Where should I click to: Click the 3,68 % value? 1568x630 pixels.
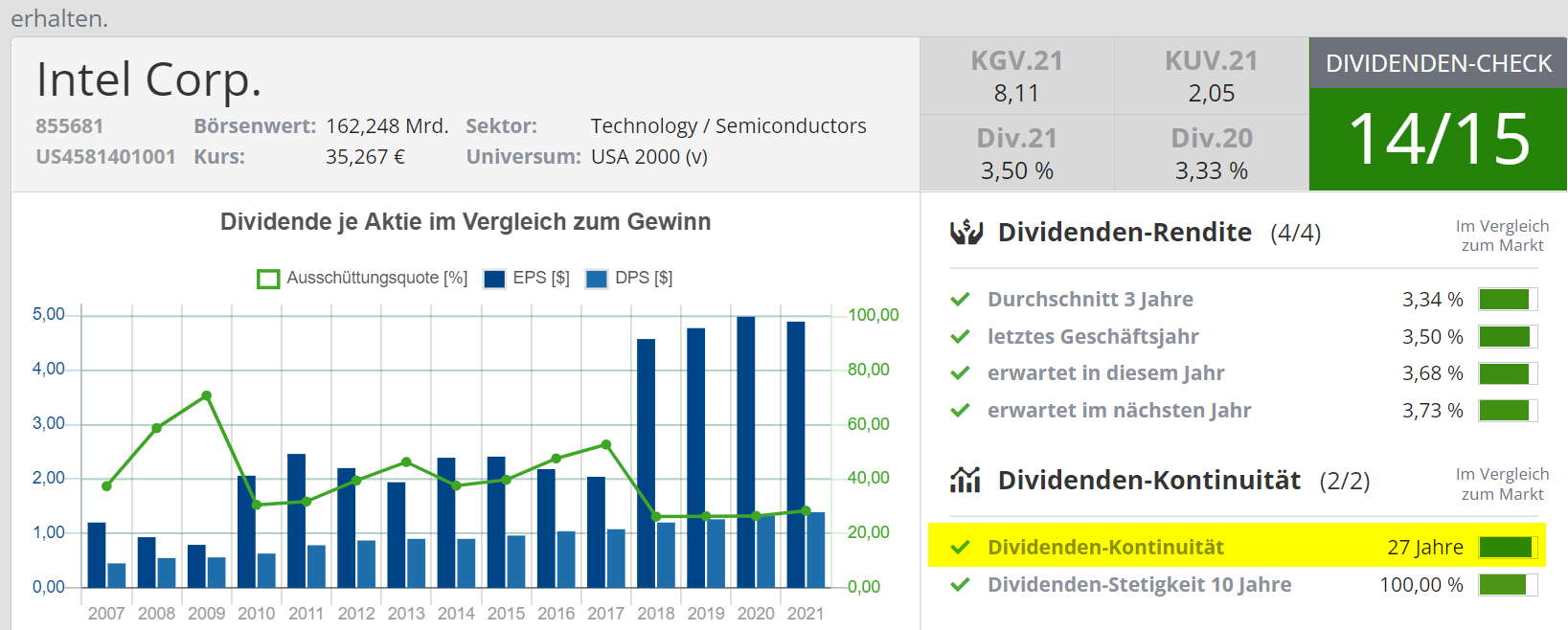(x=1433, y=373)
